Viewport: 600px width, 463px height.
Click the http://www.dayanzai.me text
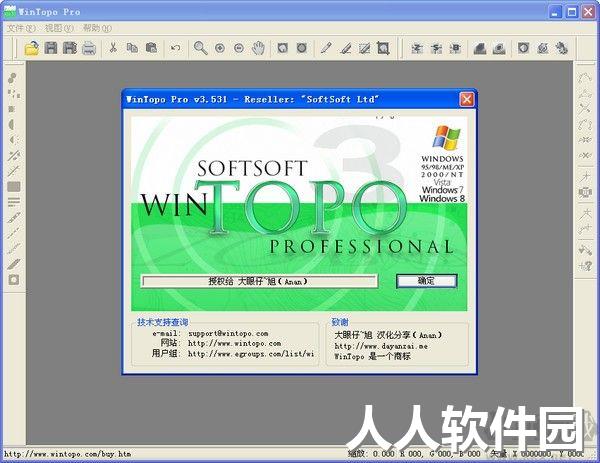pos(381,346)
